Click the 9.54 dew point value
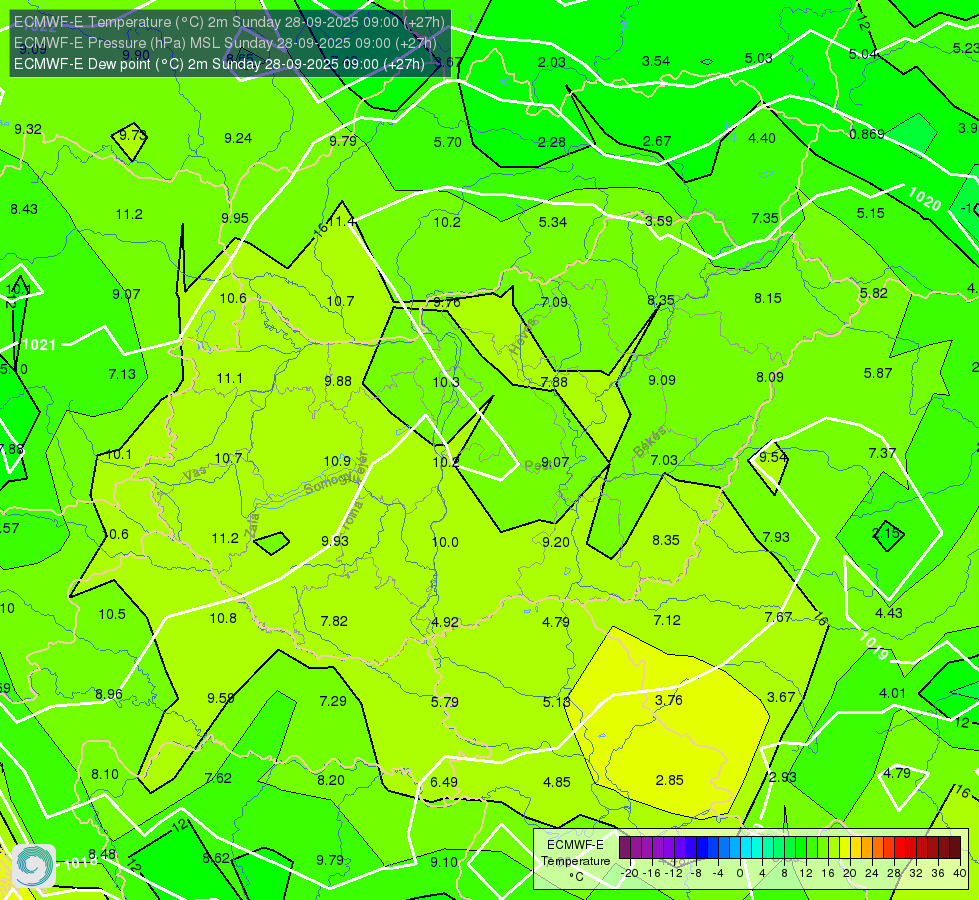The height and width of the screenshot is (900, 979). tap(773, 457)
